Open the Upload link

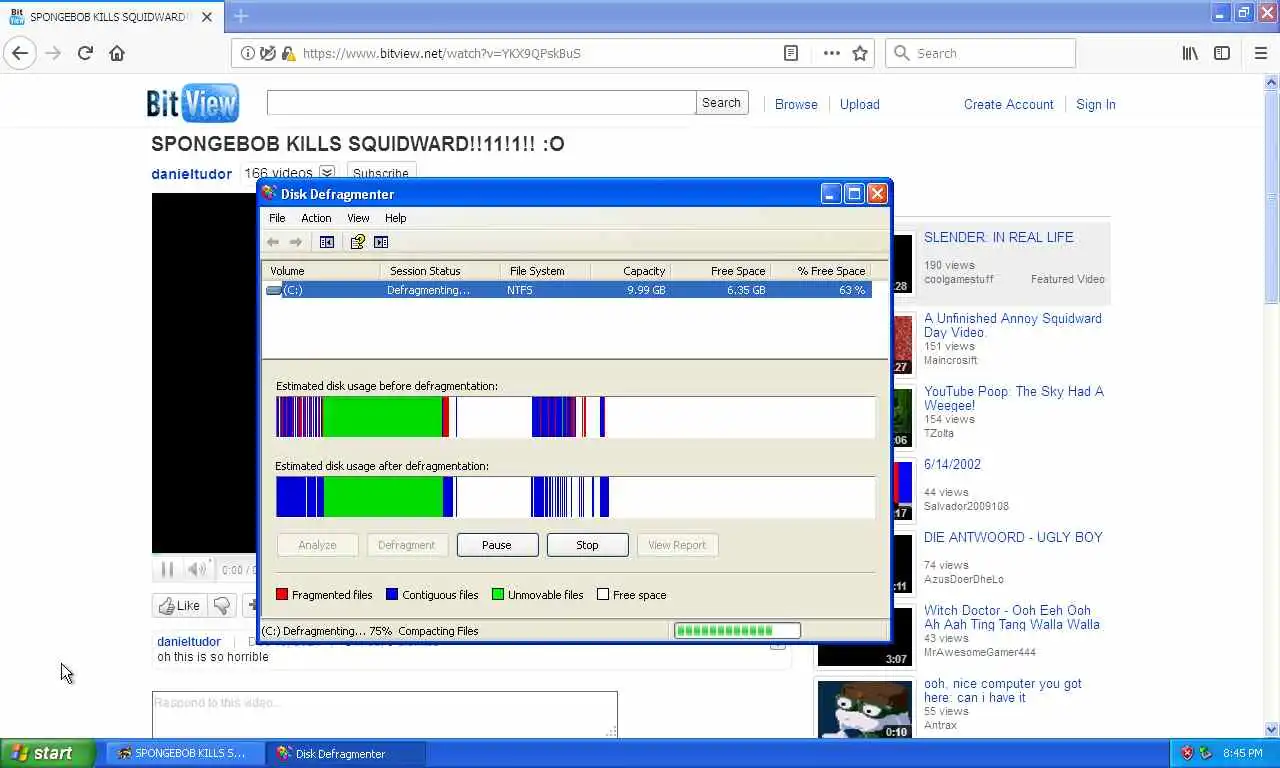tap(860, 104)
